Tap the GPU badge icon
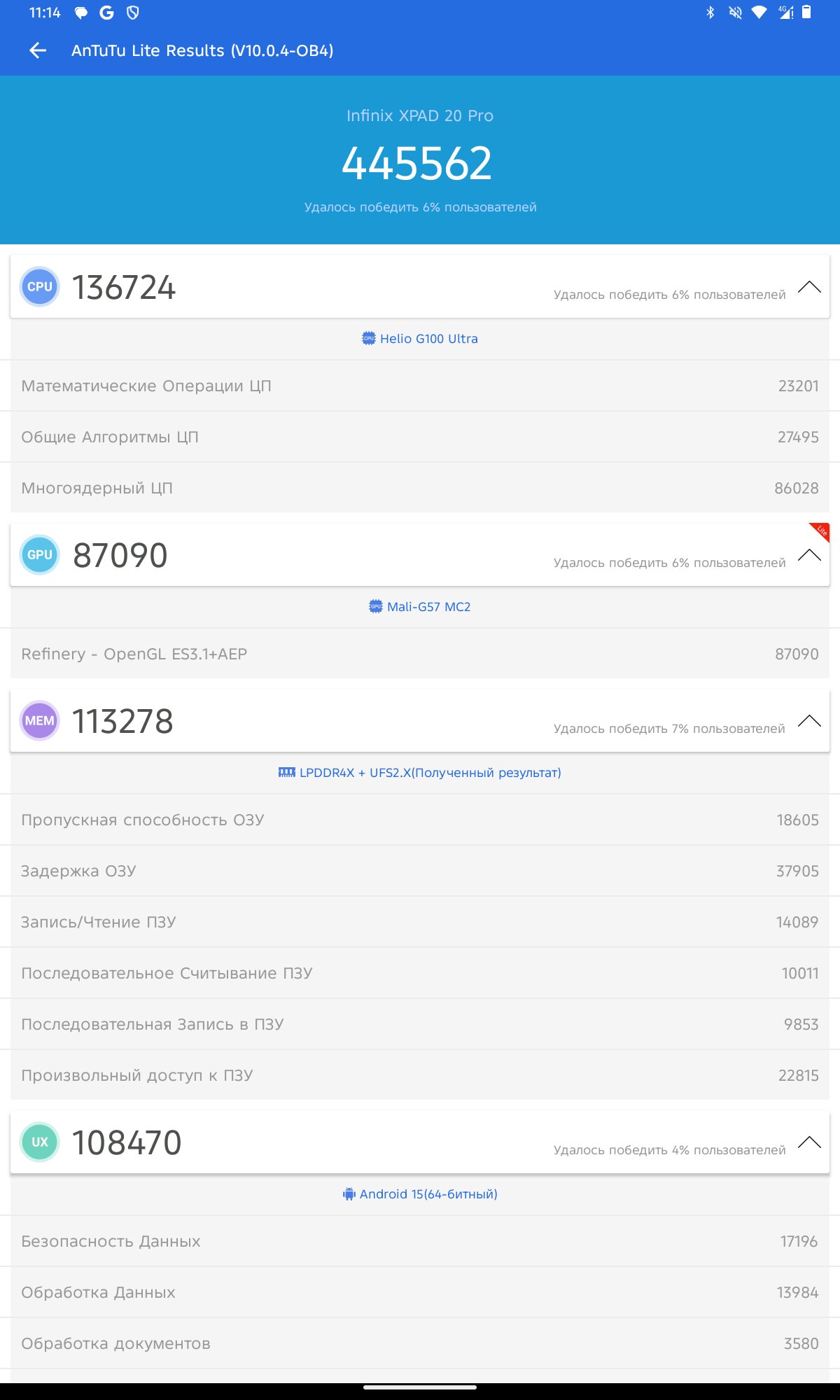Screen dimensions: 840x1400 tap(40, 555)
